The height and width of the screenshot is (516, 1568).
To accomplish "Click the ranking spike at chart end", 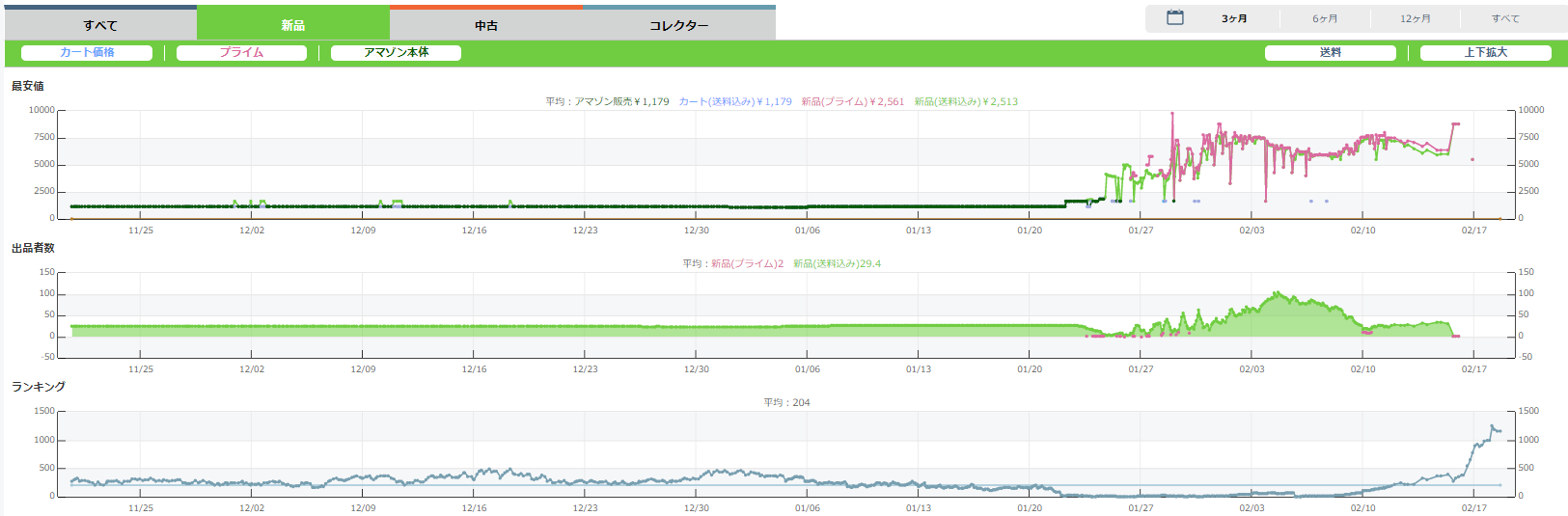I will point(1493,427).
